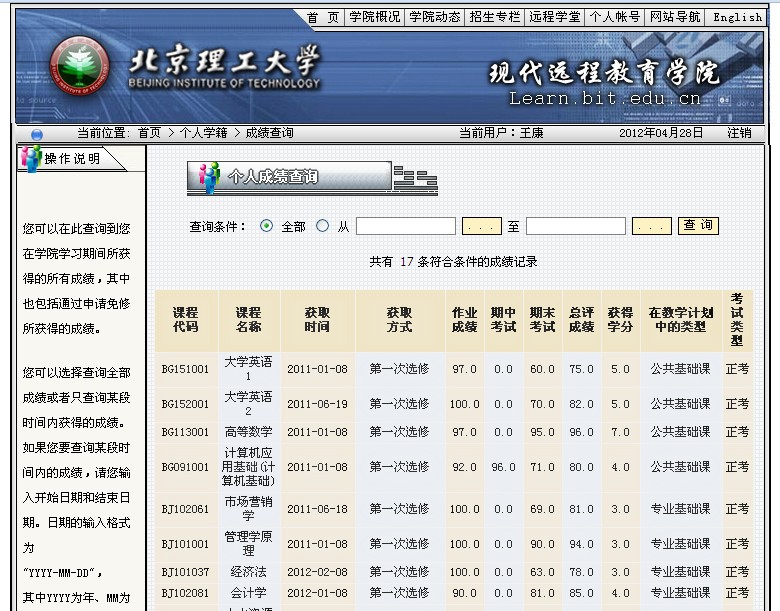Select the 从 date range radio button
Screen dimensions: 780x611
point(322,226)
